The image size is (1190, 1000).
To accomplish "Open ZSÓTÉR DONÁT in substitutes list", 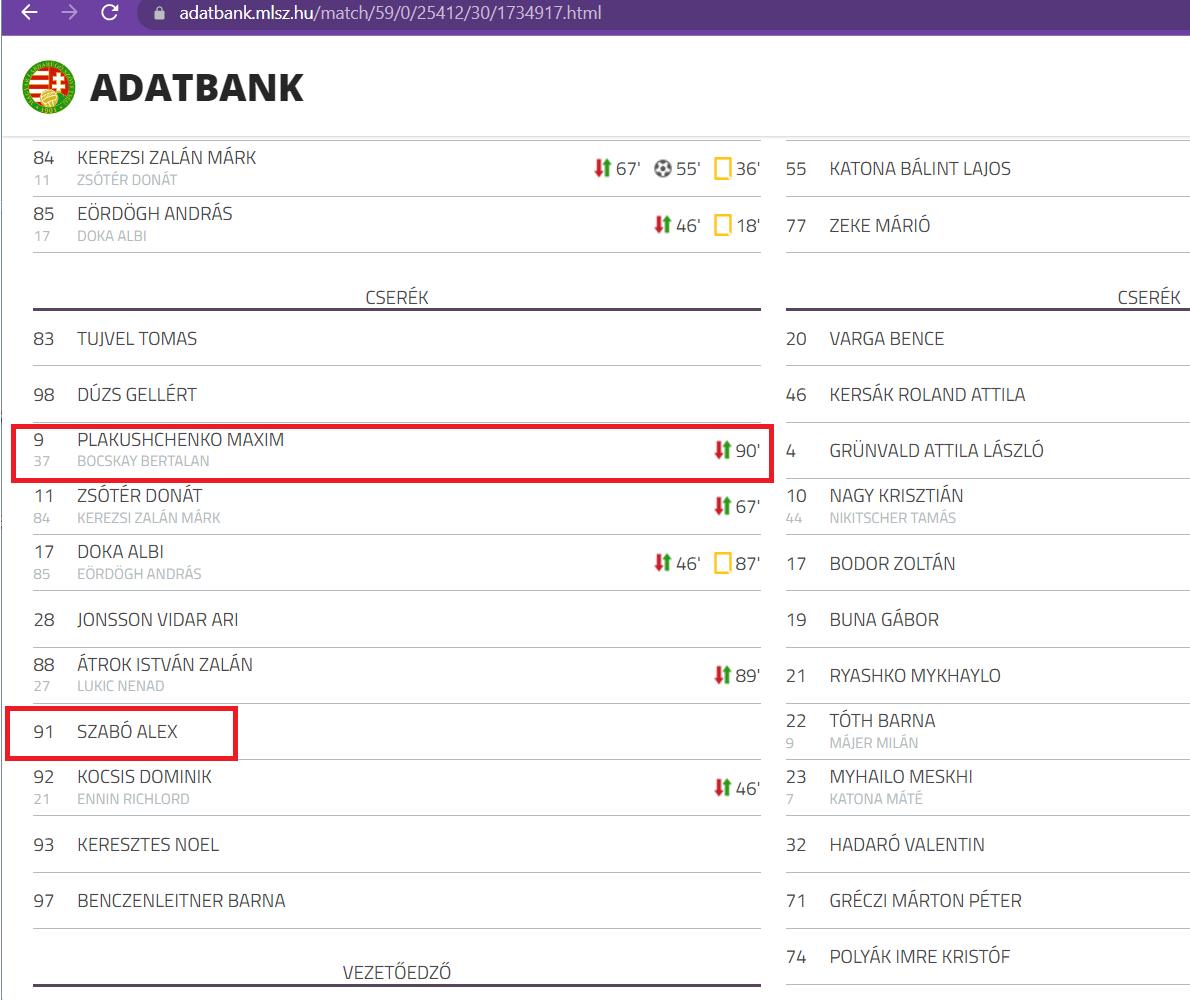I will coord(140,495).
